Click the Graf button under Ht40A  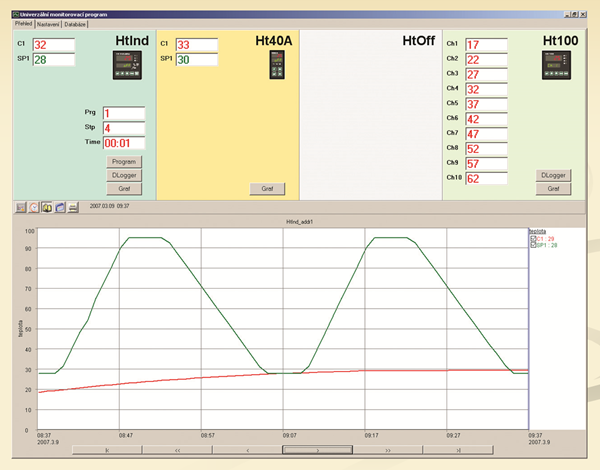point(267,188)
